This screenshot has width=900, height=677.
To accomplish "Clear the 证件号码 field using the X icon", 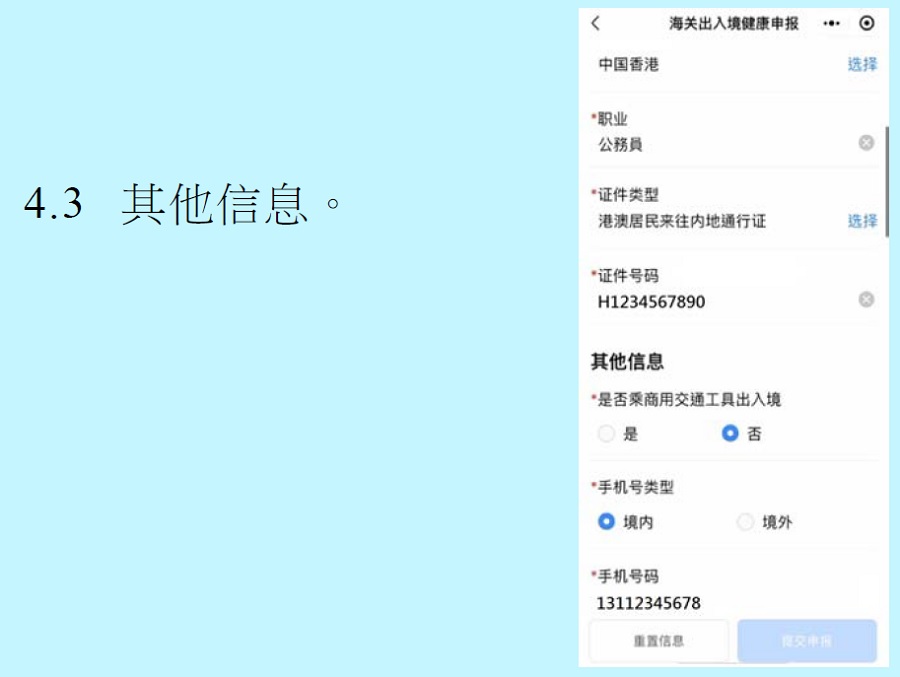I will click(866, 300).
